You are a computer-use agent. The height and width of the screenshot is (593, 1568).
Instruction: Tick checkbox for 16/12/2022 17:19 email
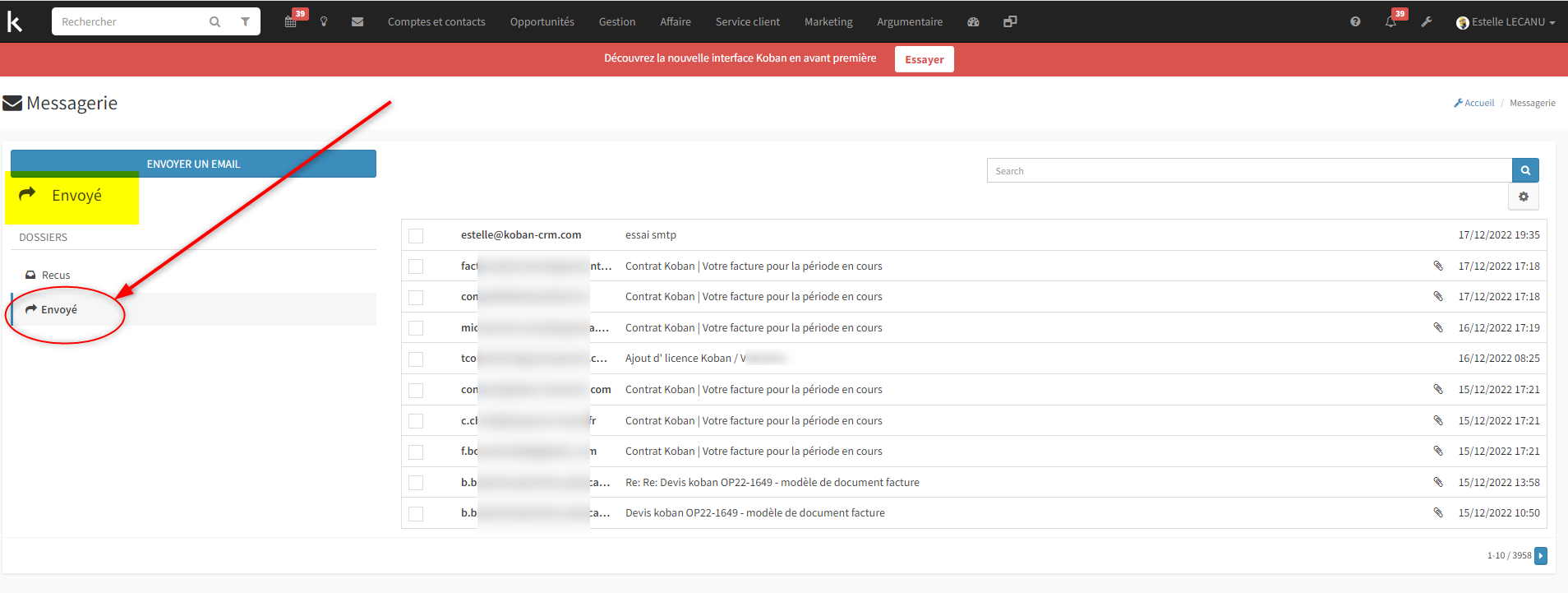click(x=416, y=328)
